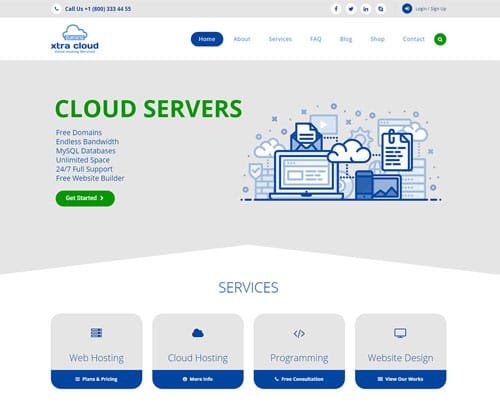The image size is (500, 415).
Task: Open the Shop menu item
Action: click(377, 39)
